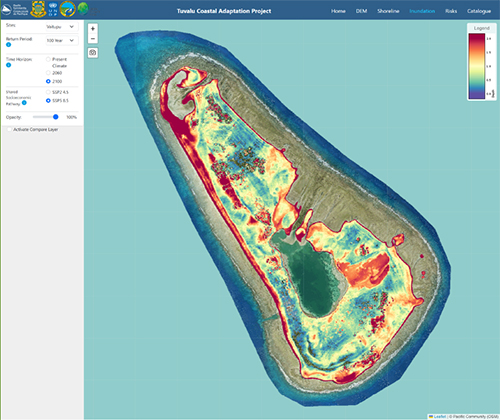The image size is (500, 420).
Task: Adjust the Opacity slider handle
Action: (x=56, y=117)
